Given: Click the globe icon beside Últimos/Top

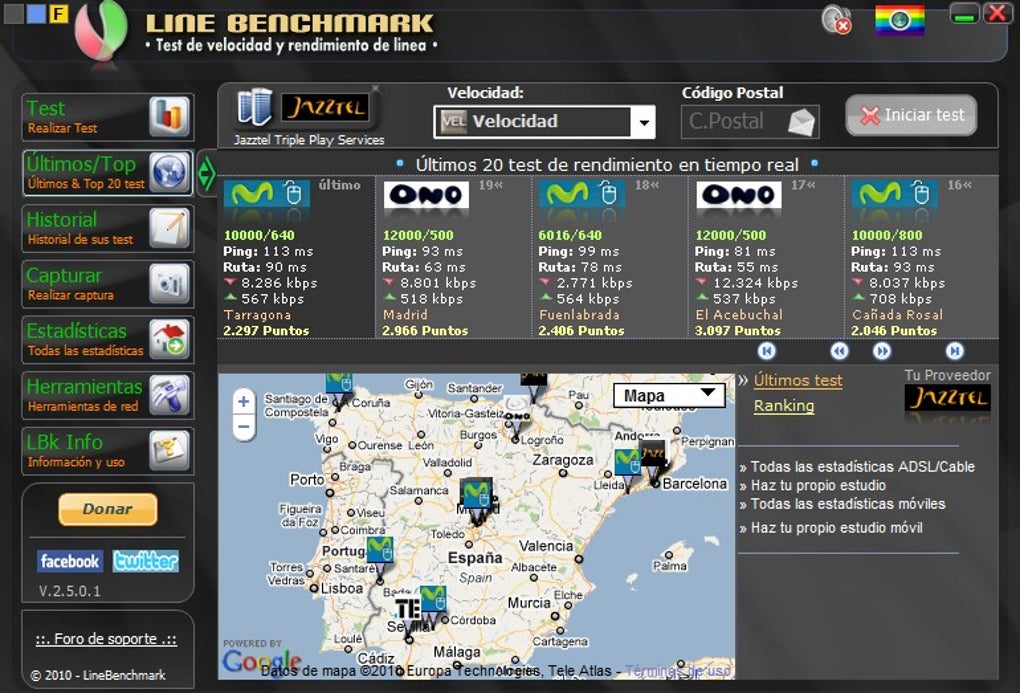Looking at the screenshot, I should pyautogui.click(x=169, y=172).
